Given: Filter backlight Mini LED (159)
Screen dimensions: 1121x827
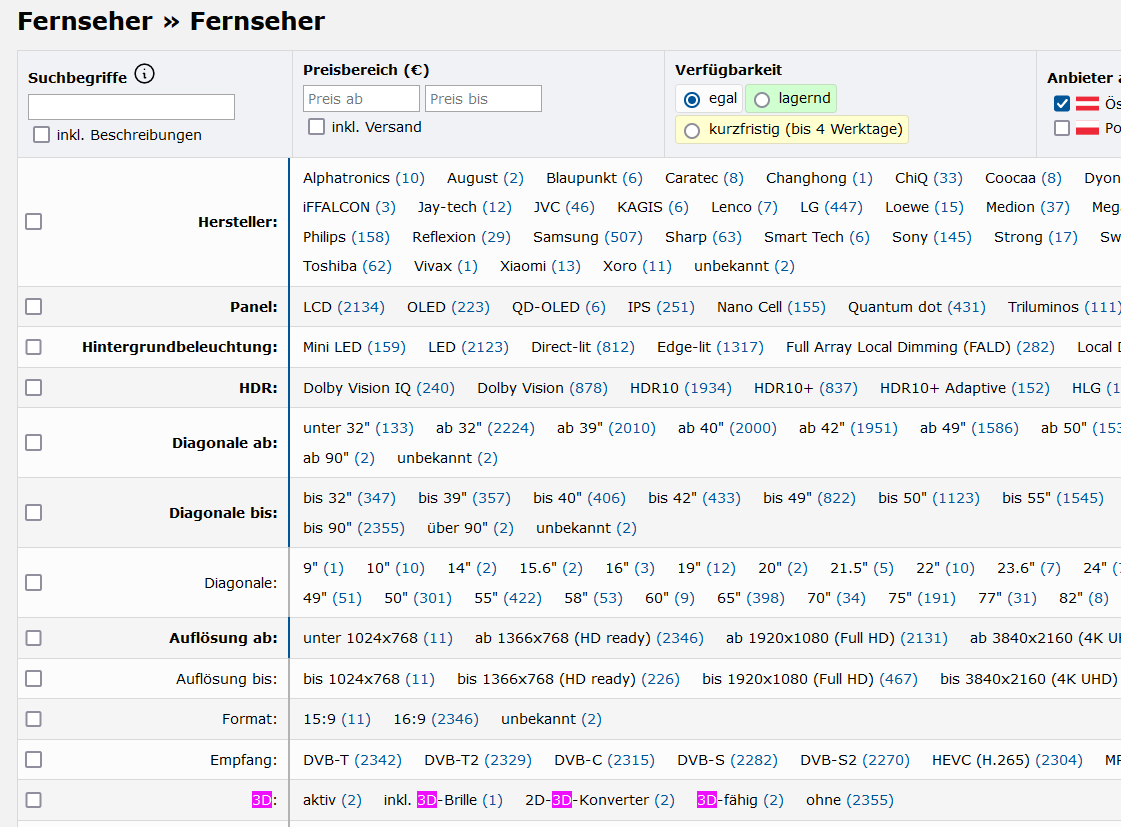Looking at the screenshot, I should point(355,347).
